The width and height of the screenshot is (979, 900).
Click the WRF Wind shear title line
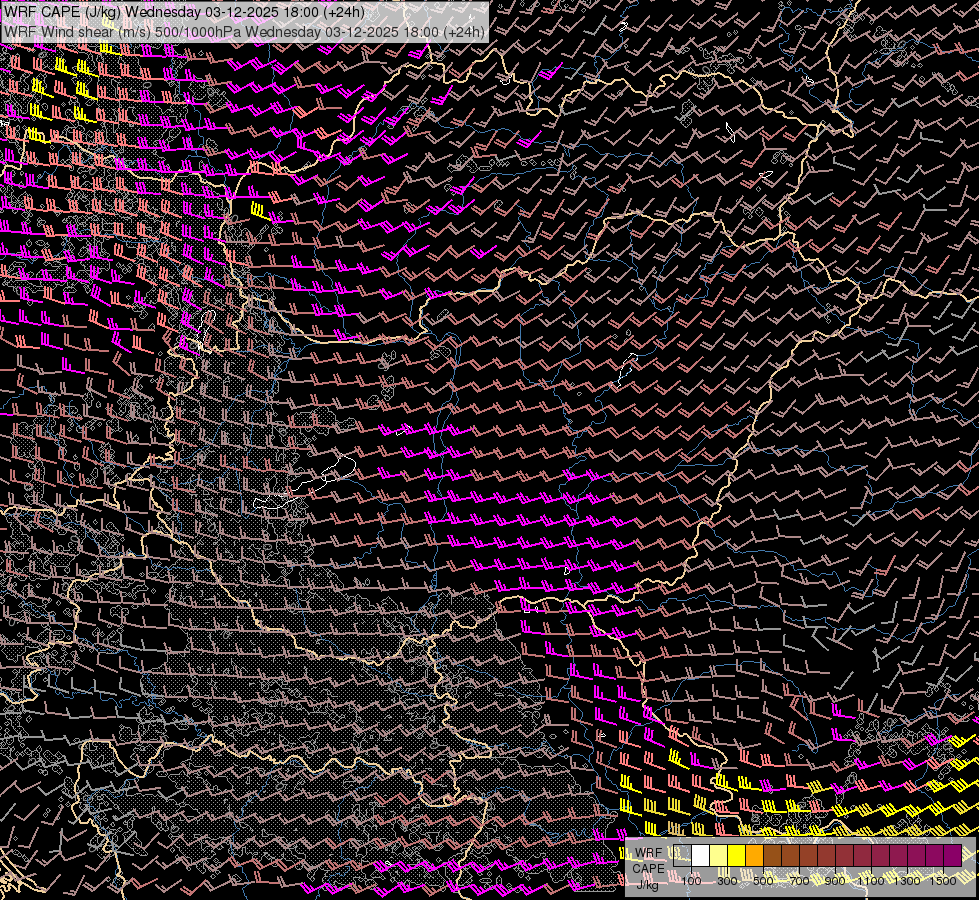pyautogui.click(x=245, y=31)
